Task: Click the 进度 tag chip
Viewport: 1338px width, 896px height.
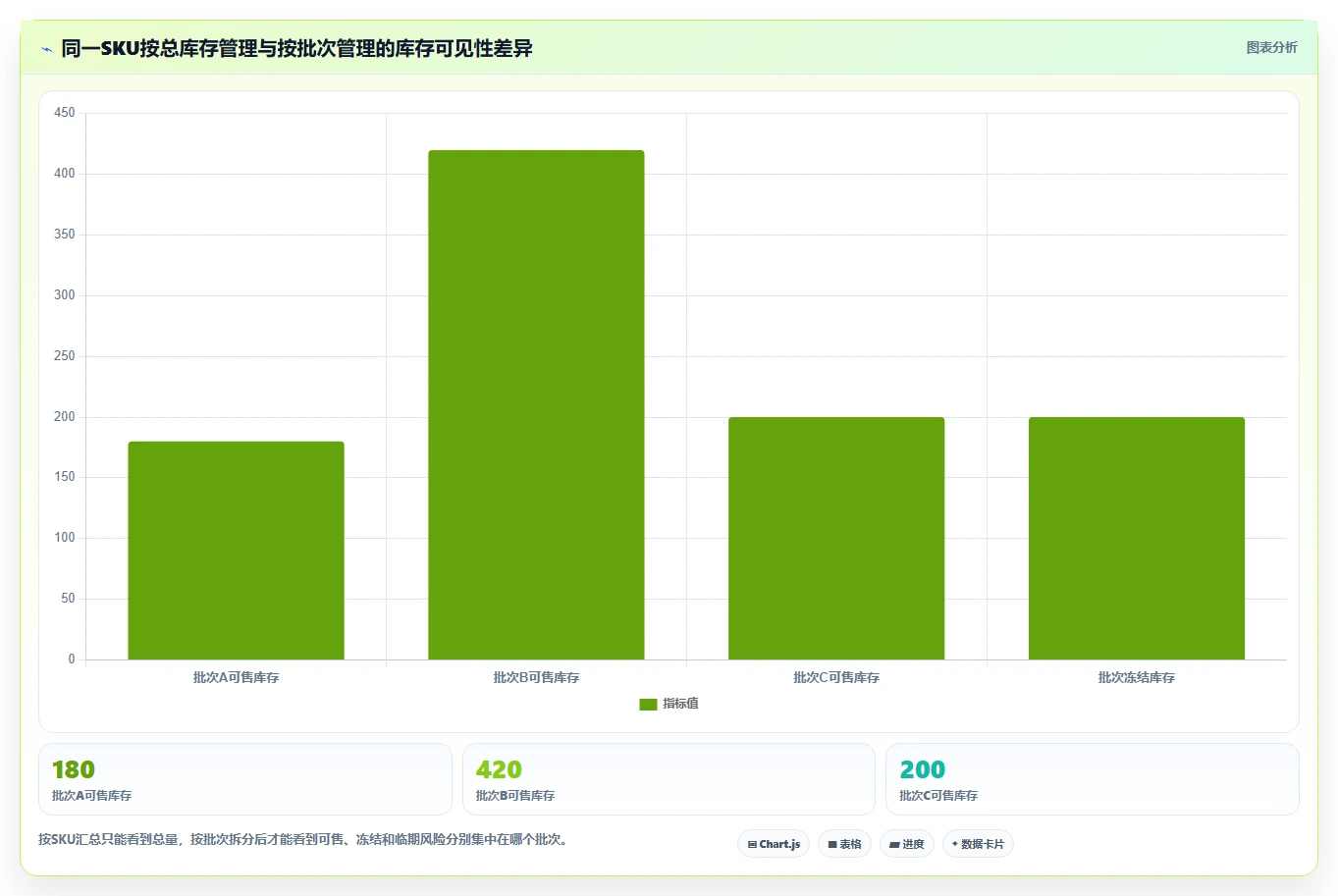Action: [x=907, y=844]
